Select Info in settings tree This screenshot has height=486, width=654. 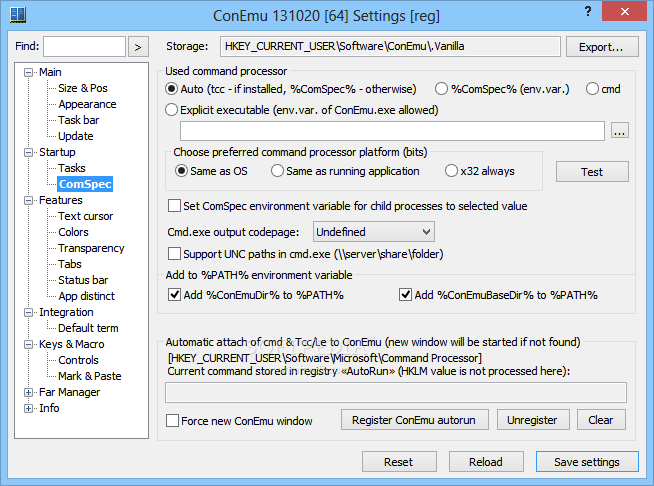click(x=49, y=408)
